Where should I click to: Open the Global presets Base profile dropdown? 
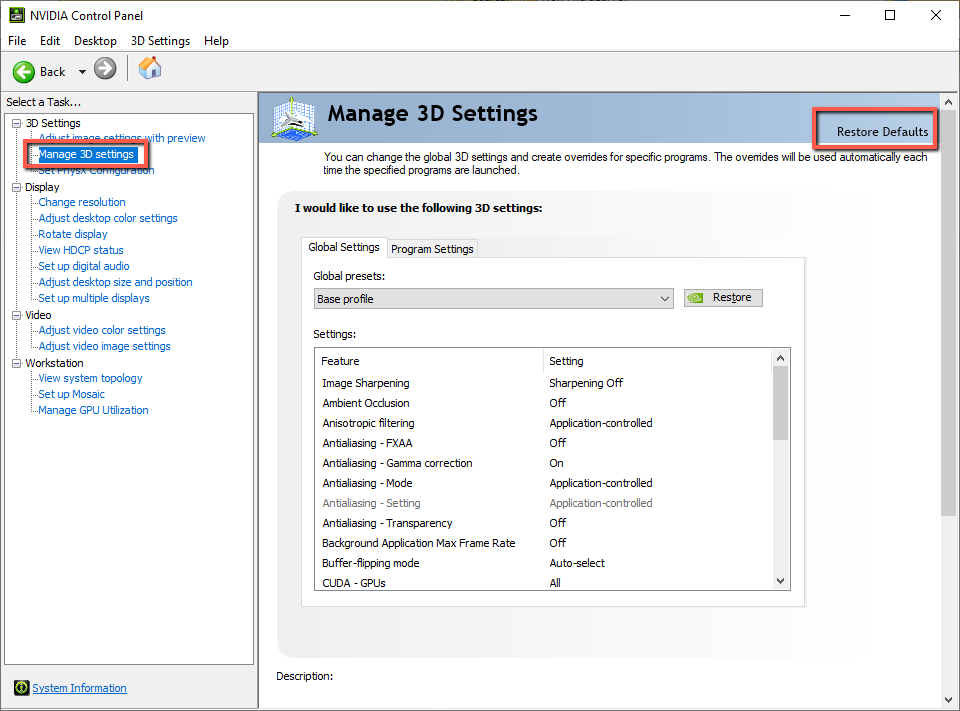(x=493, y=298)
